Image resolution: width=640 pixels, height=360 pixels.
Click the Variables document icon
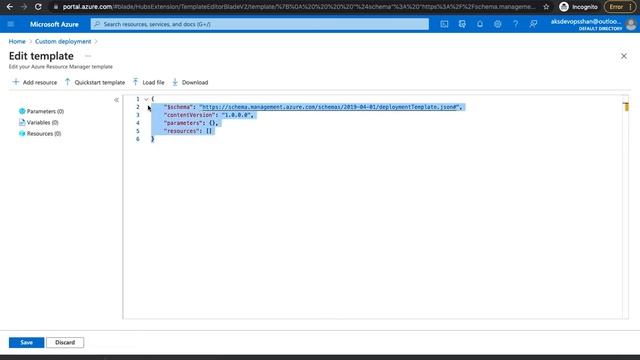click(x=22, y=122)
